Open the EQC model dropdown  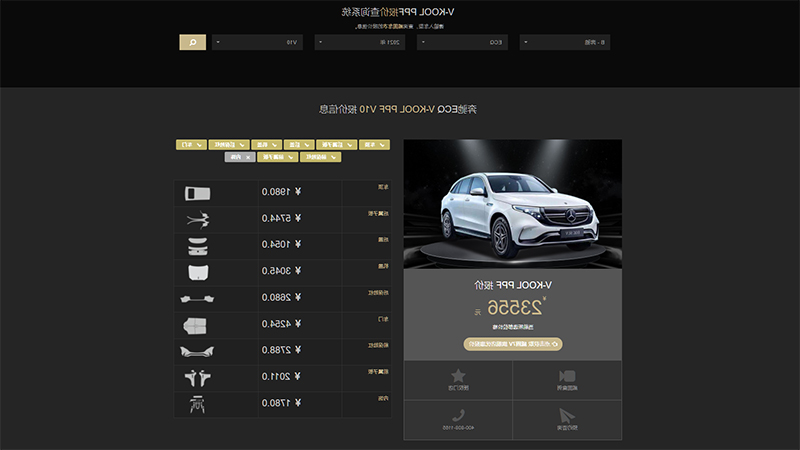point(462,42)
